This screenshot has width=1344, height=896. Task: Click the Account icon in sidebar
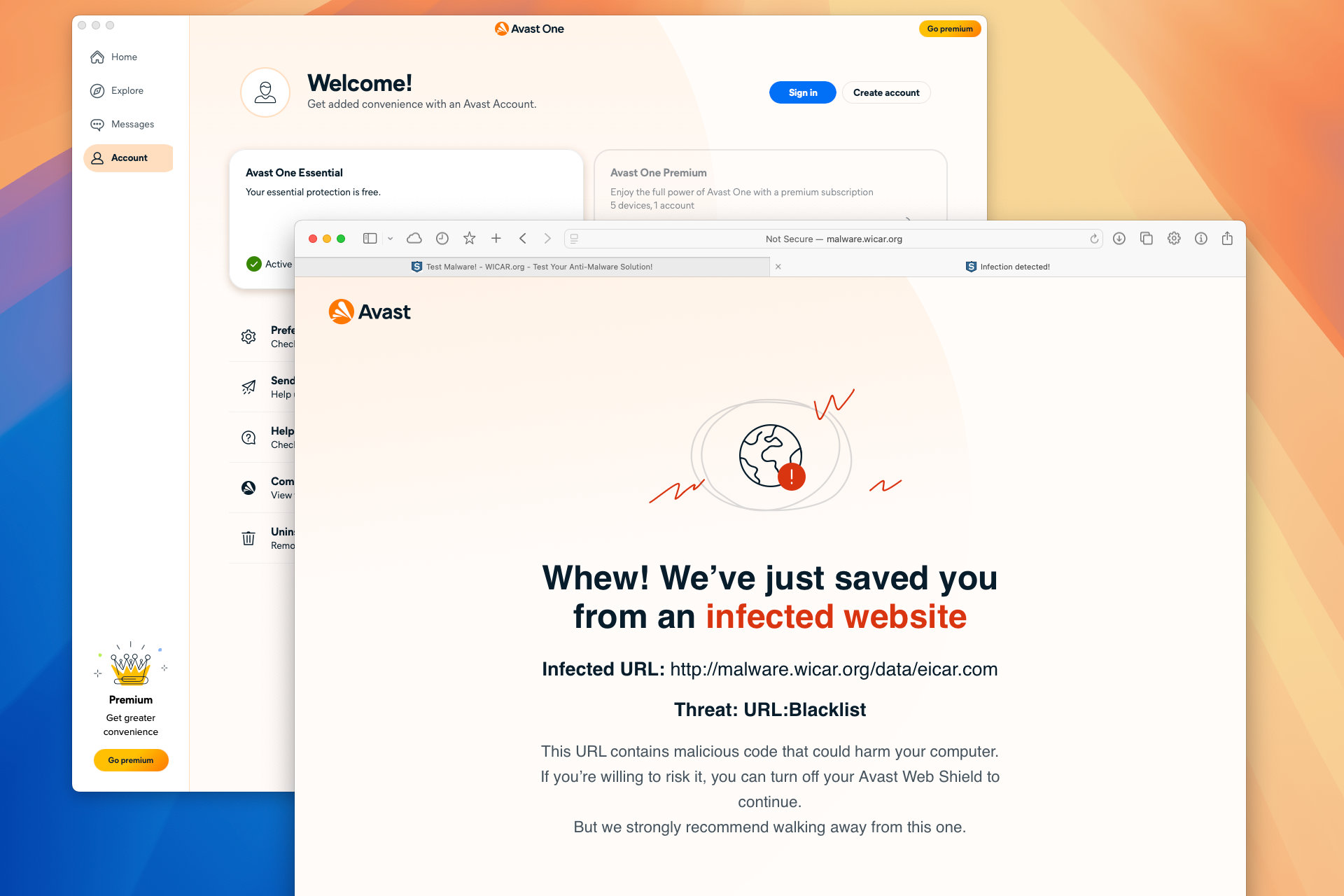(x=97, y=157)
